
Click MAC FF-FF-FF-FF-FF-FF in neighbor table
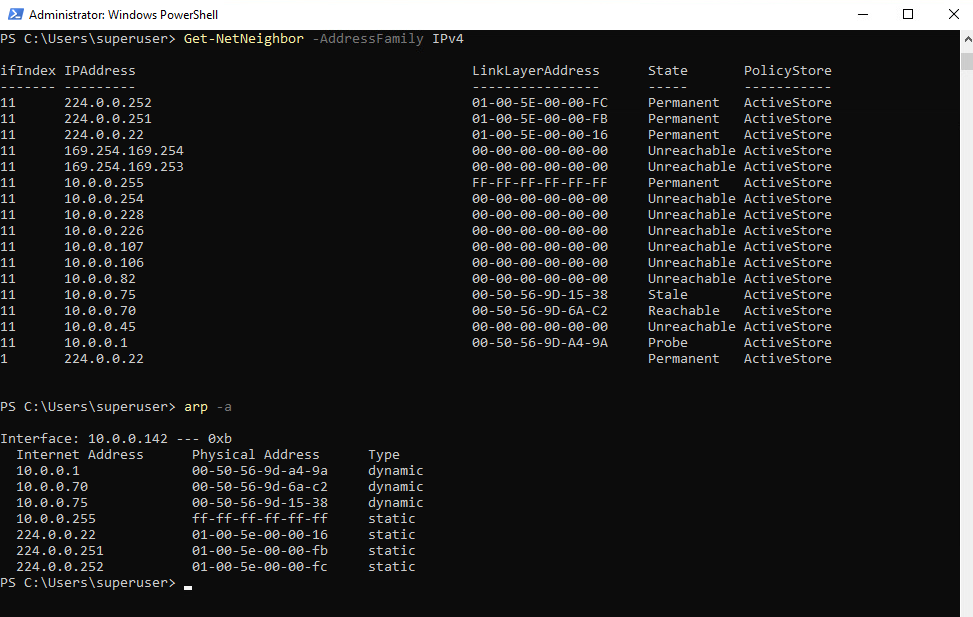tap(540, 182)
